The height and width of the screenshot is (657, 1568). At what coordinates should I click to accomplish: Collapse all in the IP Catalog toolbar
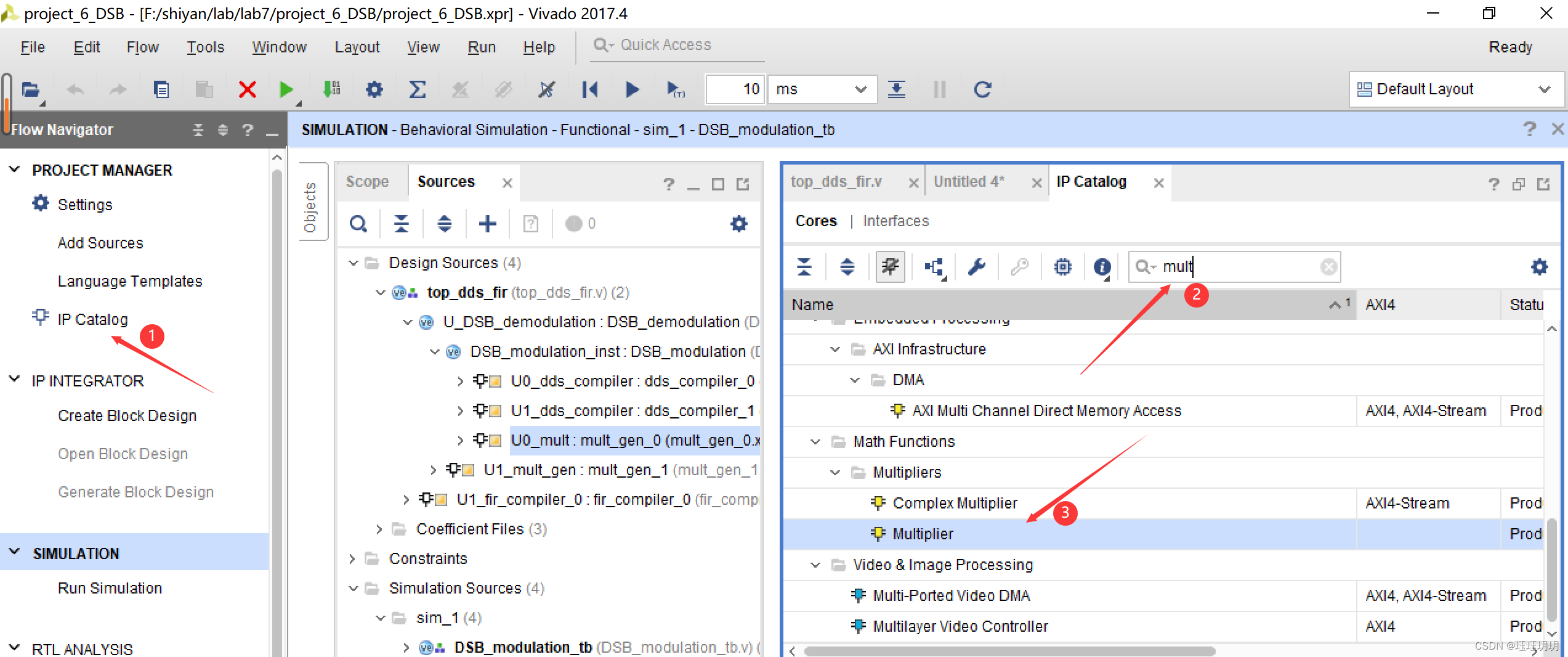tap(804, 267)
